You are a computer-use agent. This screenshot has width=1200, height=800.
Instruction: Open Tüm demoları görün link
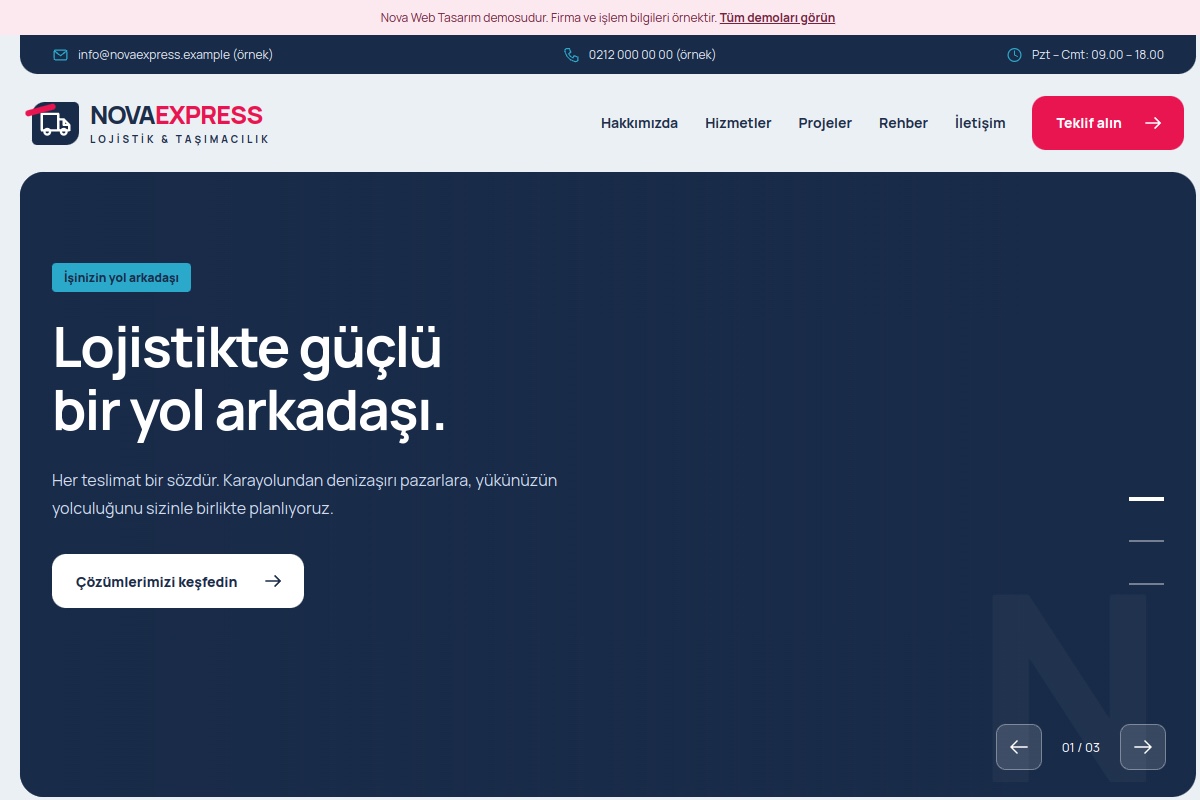[777, 18]
